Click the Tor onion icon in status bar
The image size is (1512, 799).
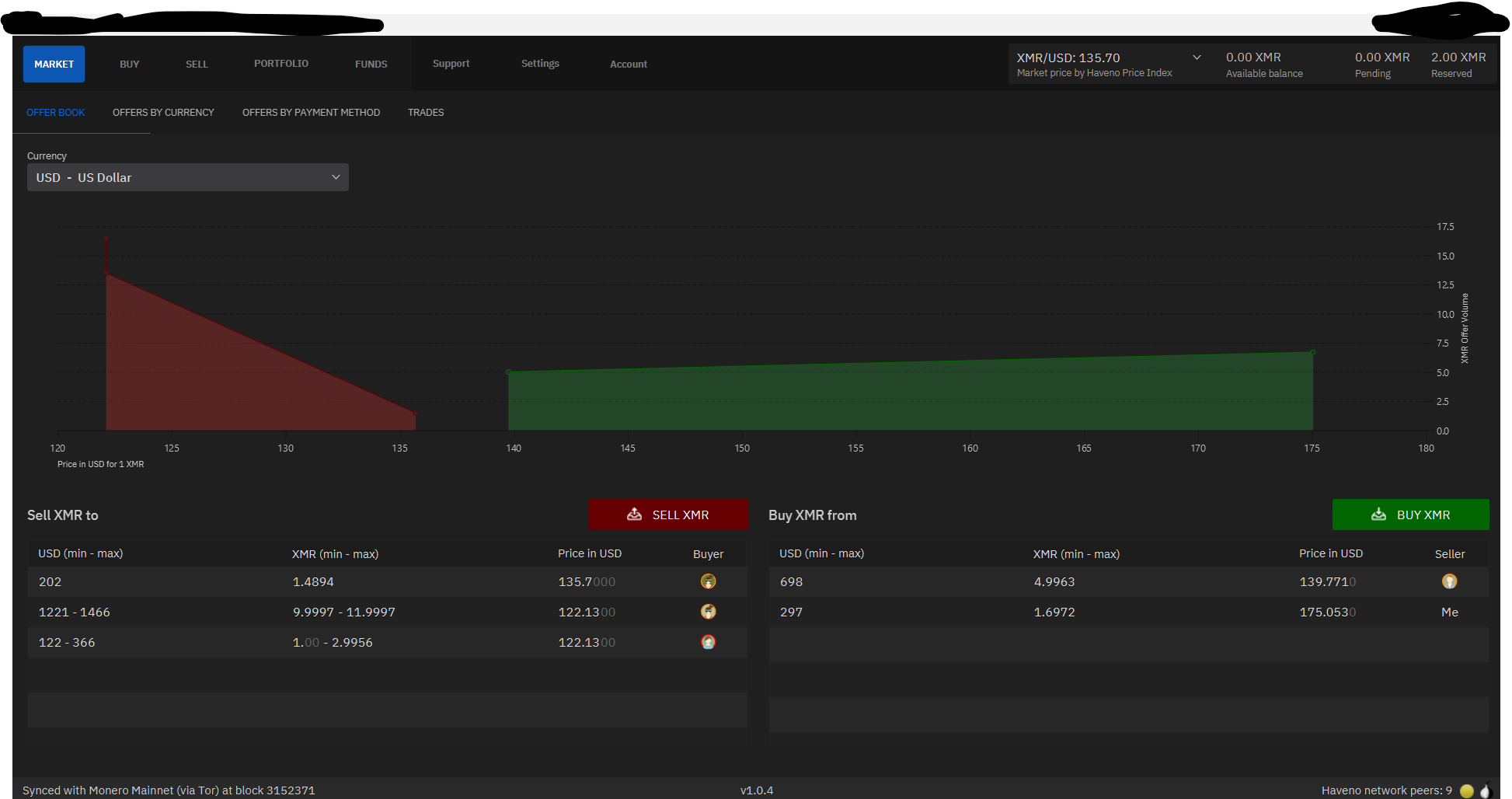pyautogui.click(x=1486, y=790)
